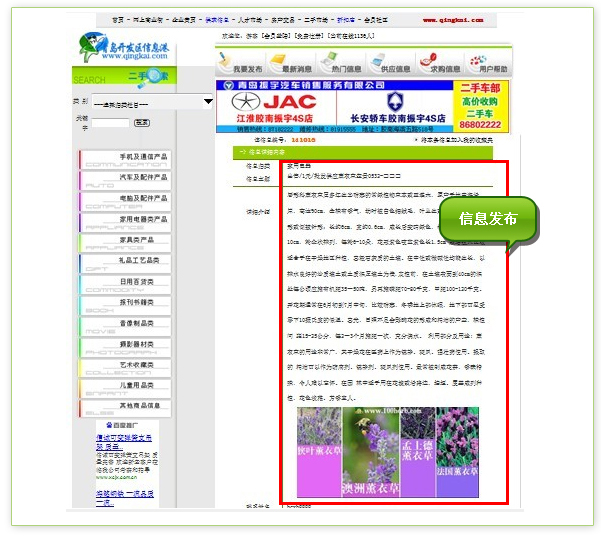Open the 艺术收藏类 category
The width and height of the screenshot is (601, 536).
(125, 368)
